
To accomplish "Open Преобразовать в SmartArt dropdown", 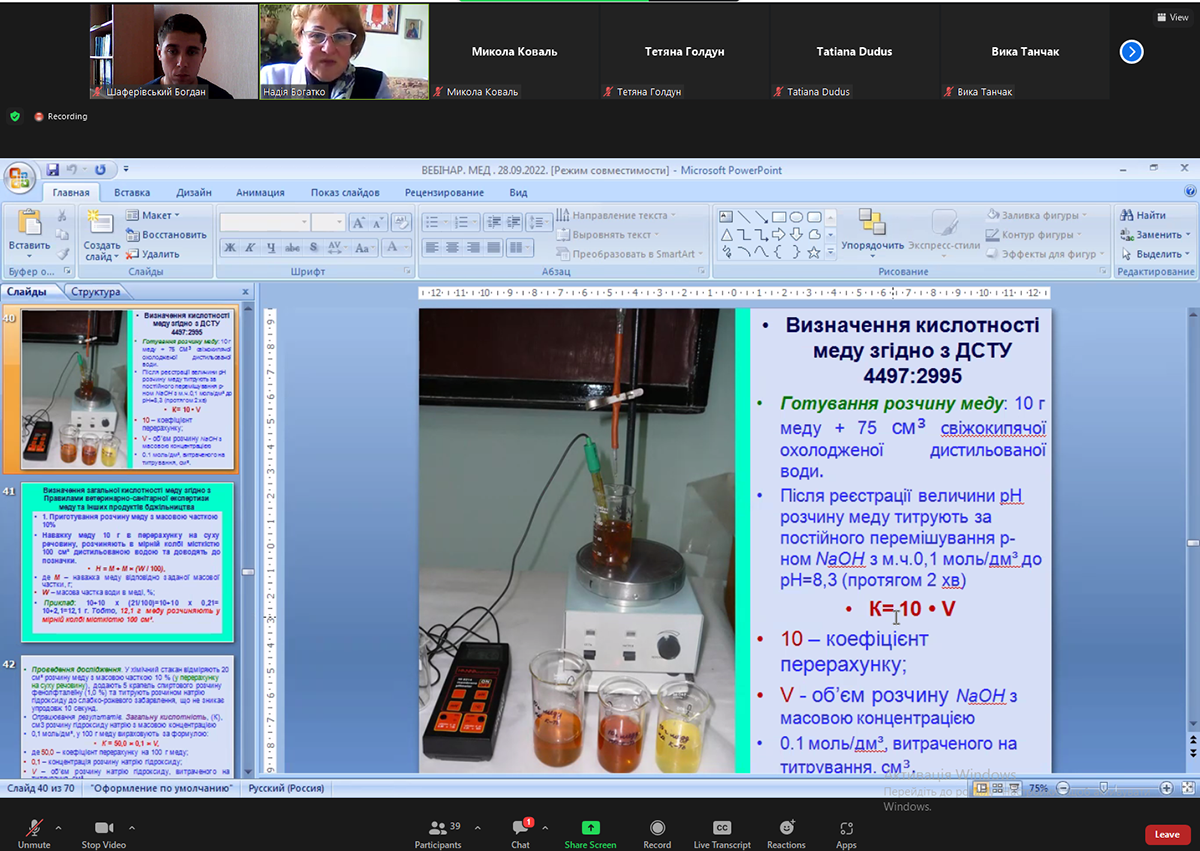I will tap(630, 254).
